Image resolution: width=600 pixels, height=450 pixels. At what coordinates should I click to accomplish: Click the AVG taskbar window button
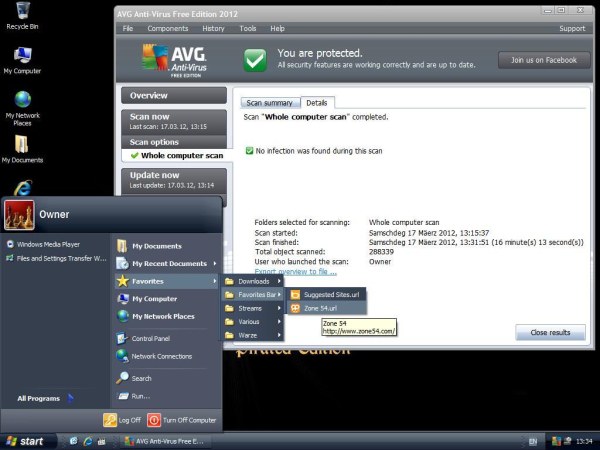click(164, 441)
